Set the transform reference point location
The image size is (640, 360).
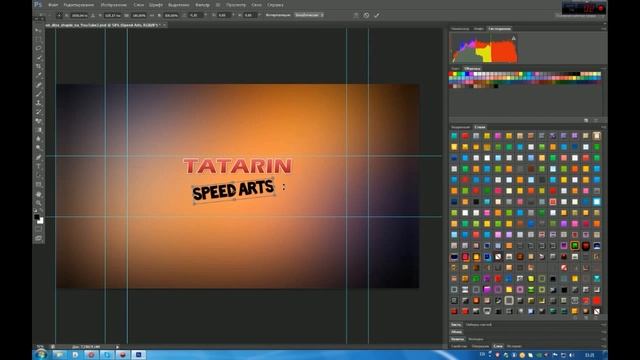pyautogui.click(x=59, y=15)
